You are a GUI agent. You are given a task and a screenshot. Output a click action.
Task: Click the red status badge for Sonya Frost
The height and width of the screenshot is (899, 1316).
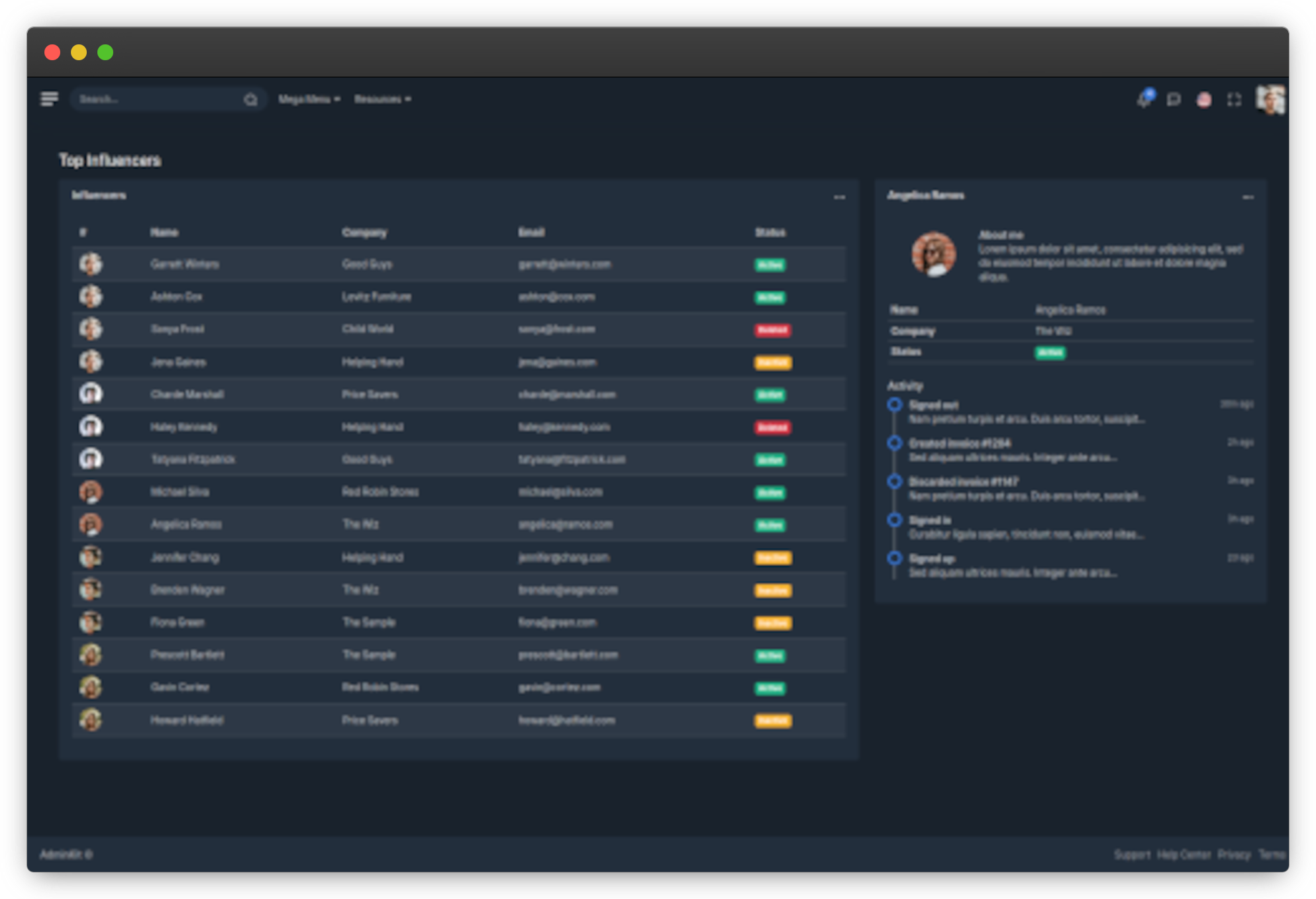772,330
